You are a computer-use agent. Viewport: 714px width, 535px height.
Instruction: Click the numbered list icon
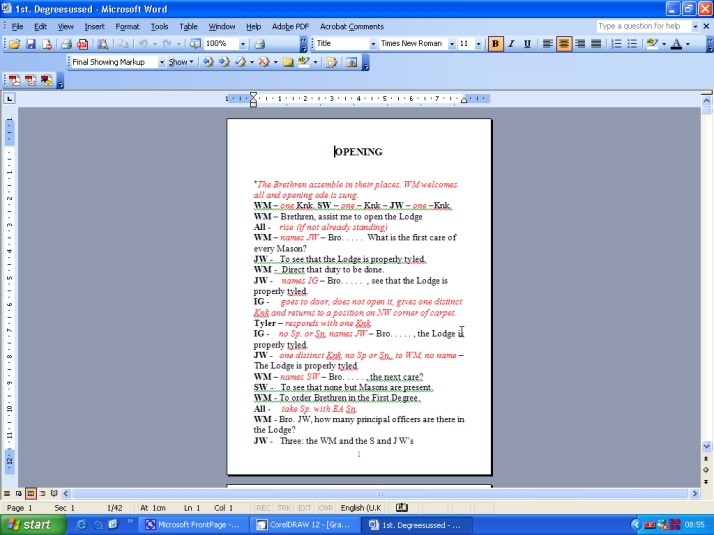(616, 44)
